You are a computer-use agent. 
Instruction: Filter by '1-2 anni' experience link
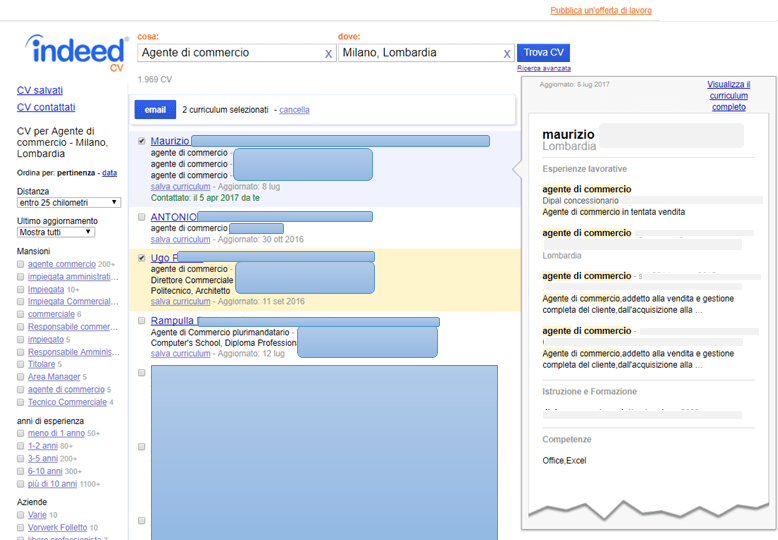[43, 446]
